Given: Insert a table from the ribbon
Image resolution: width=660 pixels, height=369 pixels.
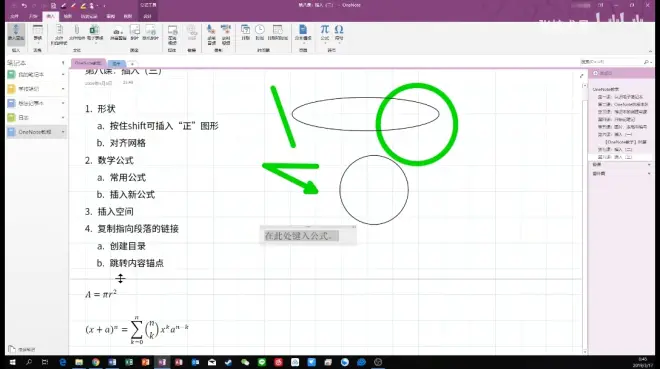Looking at the screenshot, I should click(37, 32).
